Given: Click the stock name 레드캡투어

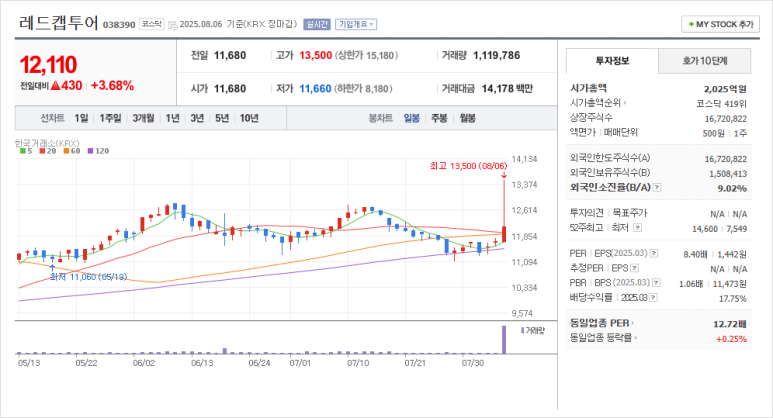Looking at the screenshot, I should tap(59, 23).
